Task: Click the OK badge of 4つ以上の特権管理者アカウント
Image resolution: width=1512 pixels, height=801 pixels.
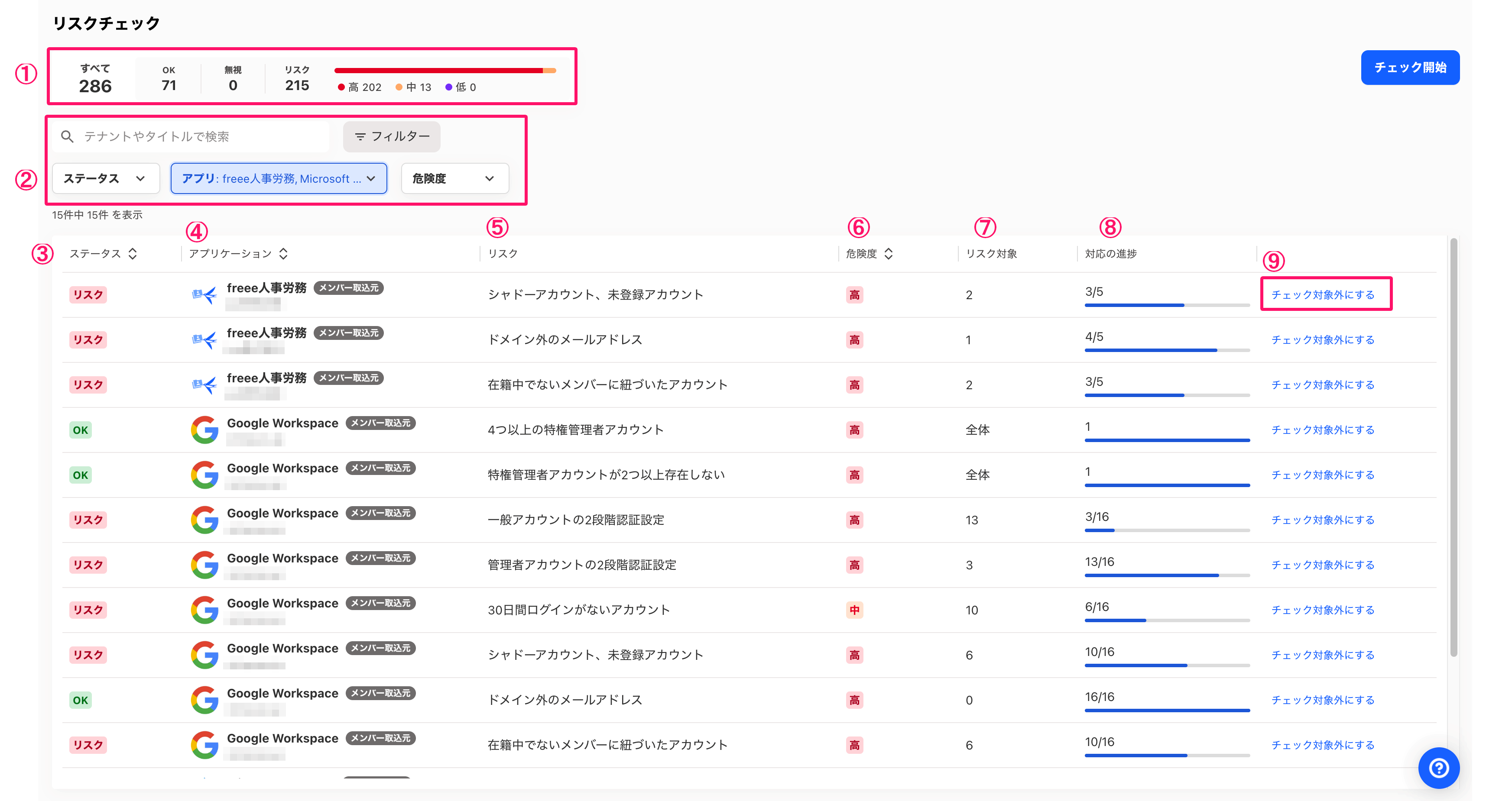Action: (x=81, y=430)
